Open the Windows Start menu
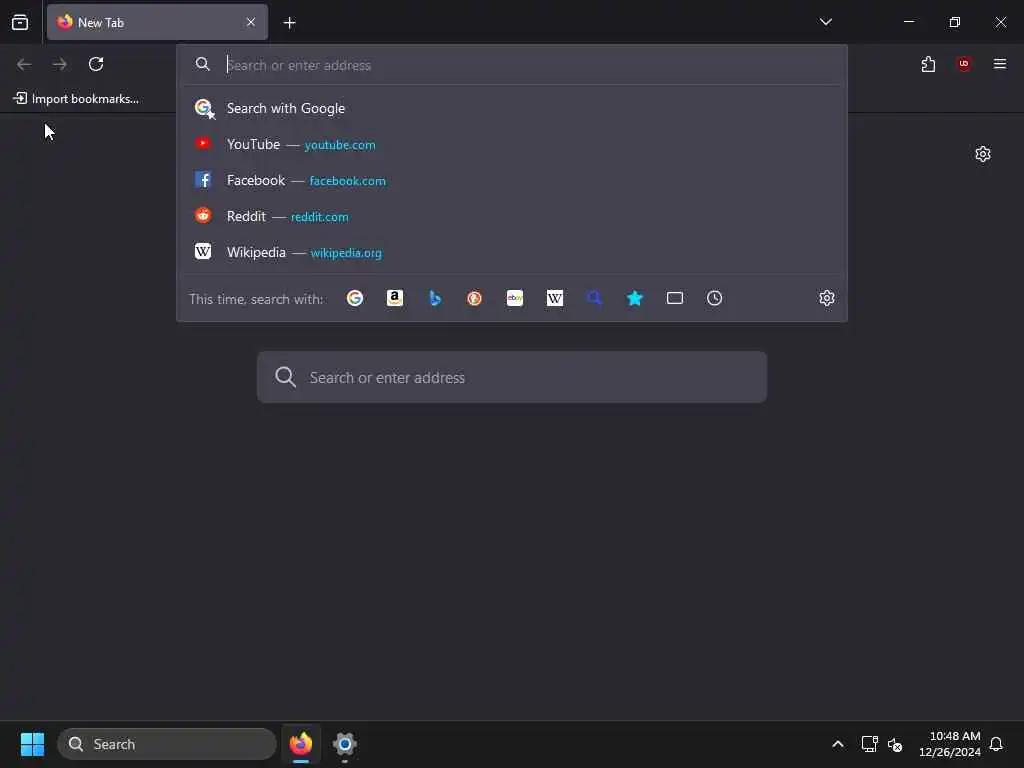 (x=32, y=744)
